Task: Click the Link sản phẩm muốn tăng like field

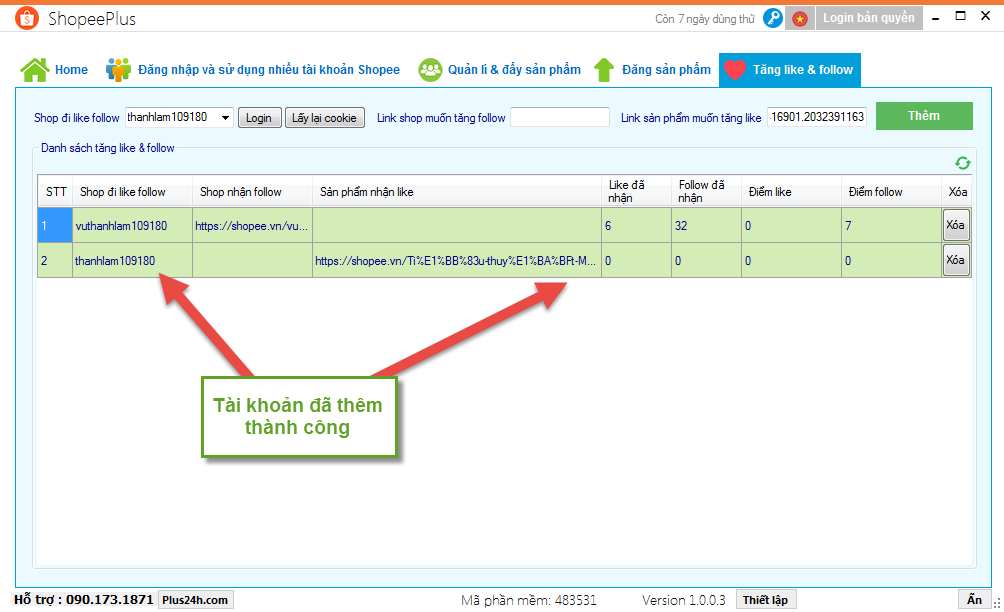Action: click(x=817, y=117)
